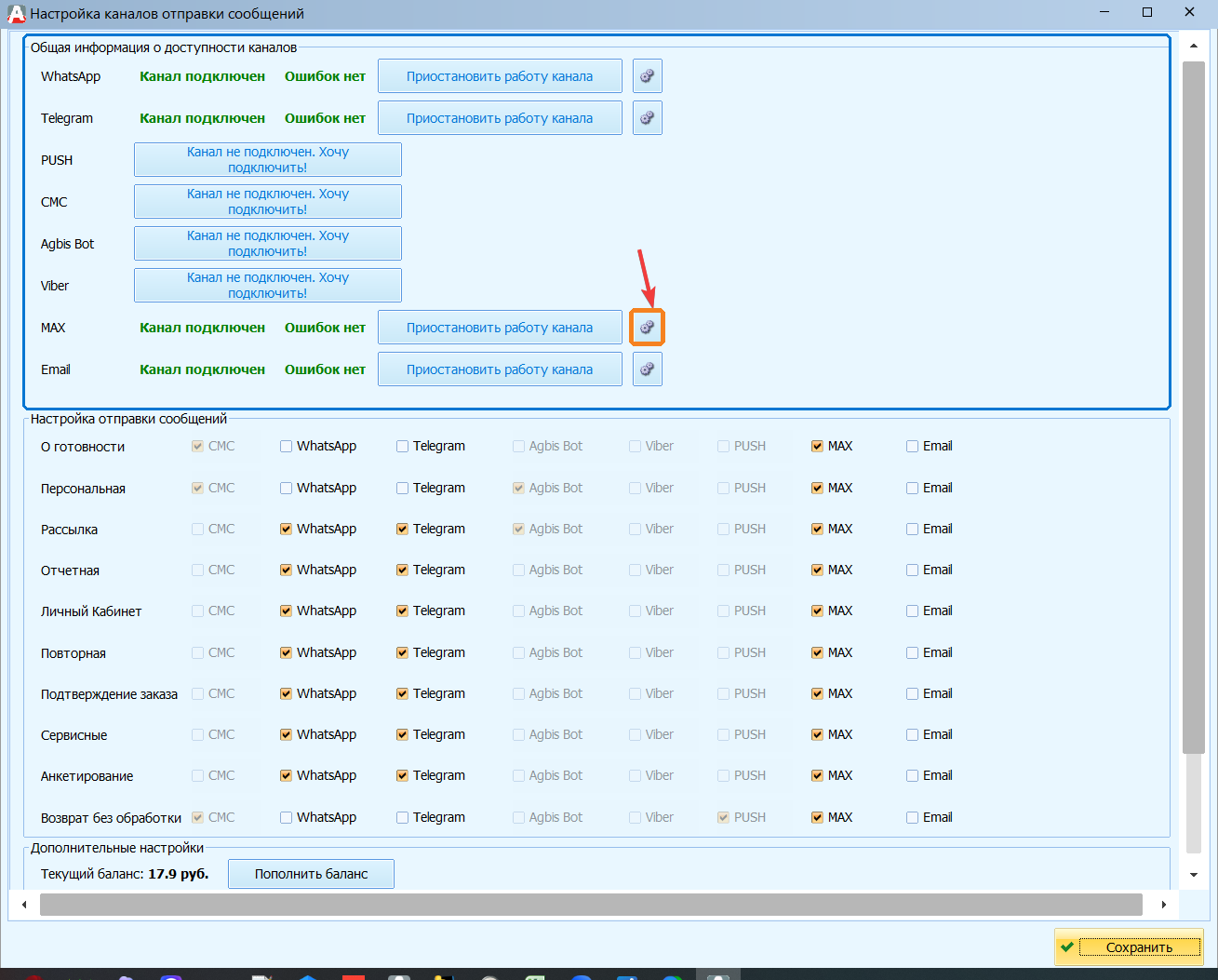Viewport: 1218px width, 980px height.
Task: Click horizontal scrollbar right arrow
Action: click(x=1163, y=905)
